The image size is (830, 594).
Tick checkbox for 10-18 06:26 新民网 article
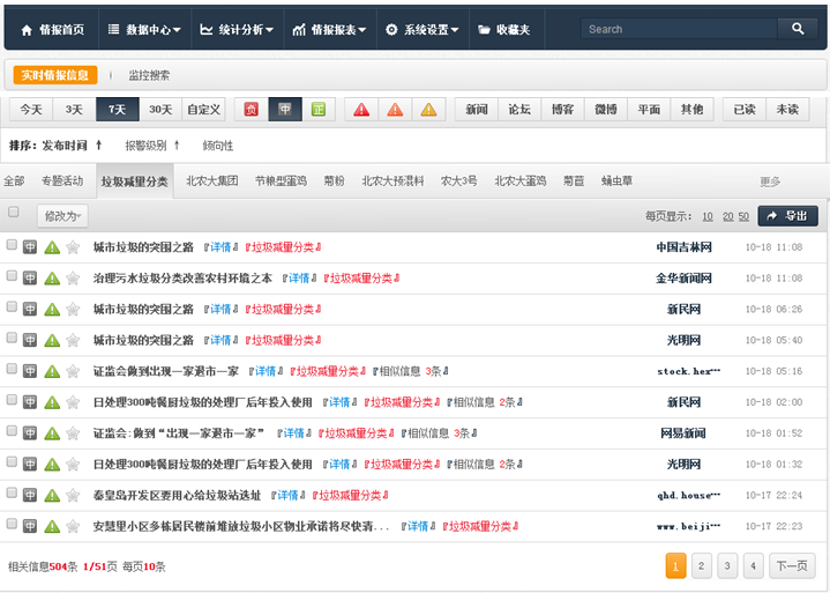[x=12, y=307]
